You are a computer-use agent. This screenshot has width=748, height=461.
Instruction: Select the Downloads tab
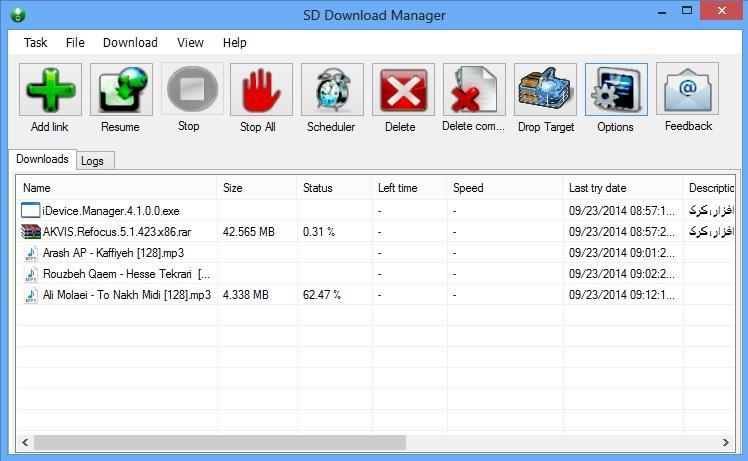pyautogui.click(x=42, y=159)
